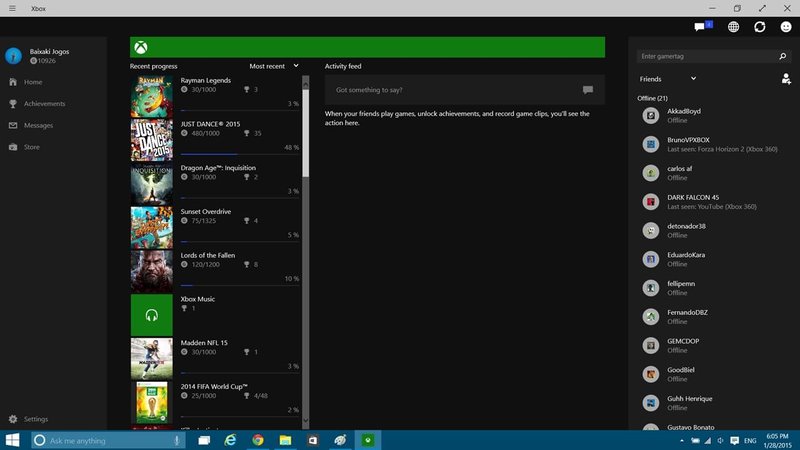
Task: Click the Xbox logo on green banner
Action: [141, 47]
